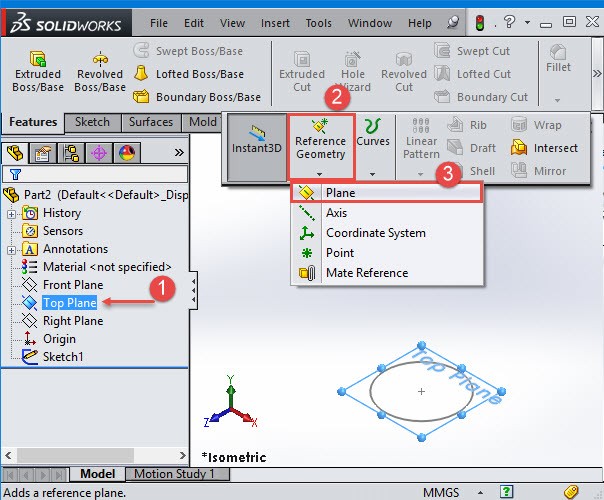This screenshot has height=500, width=604.
Task: Select the Revolved Boss/Base tool
Action: point(100,72)
